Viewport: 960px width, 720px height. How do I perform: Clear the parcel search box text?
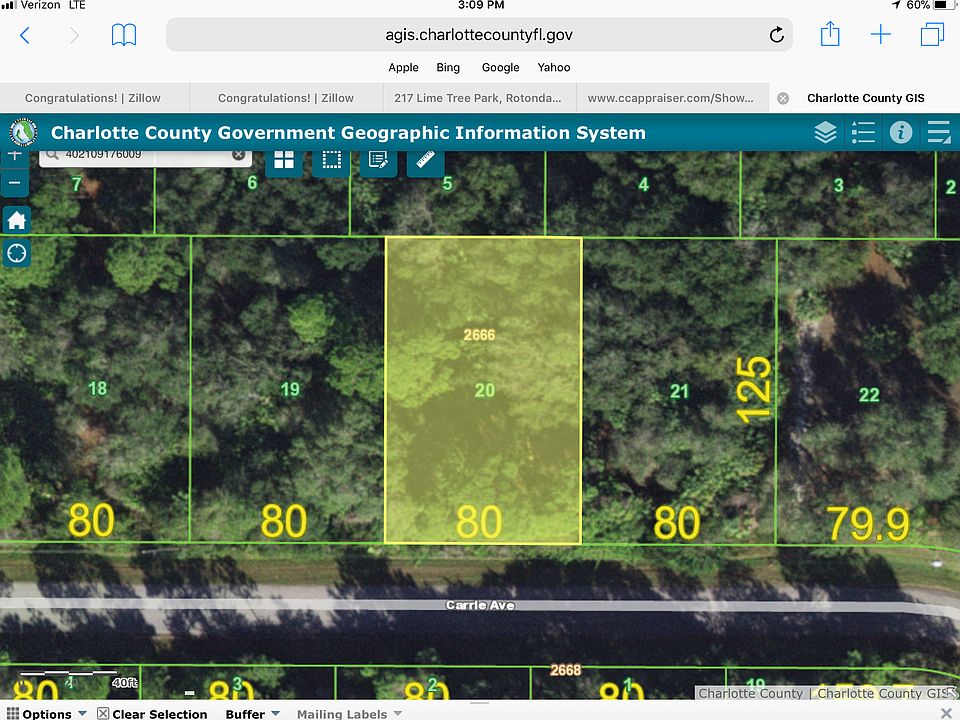[239, 155]
